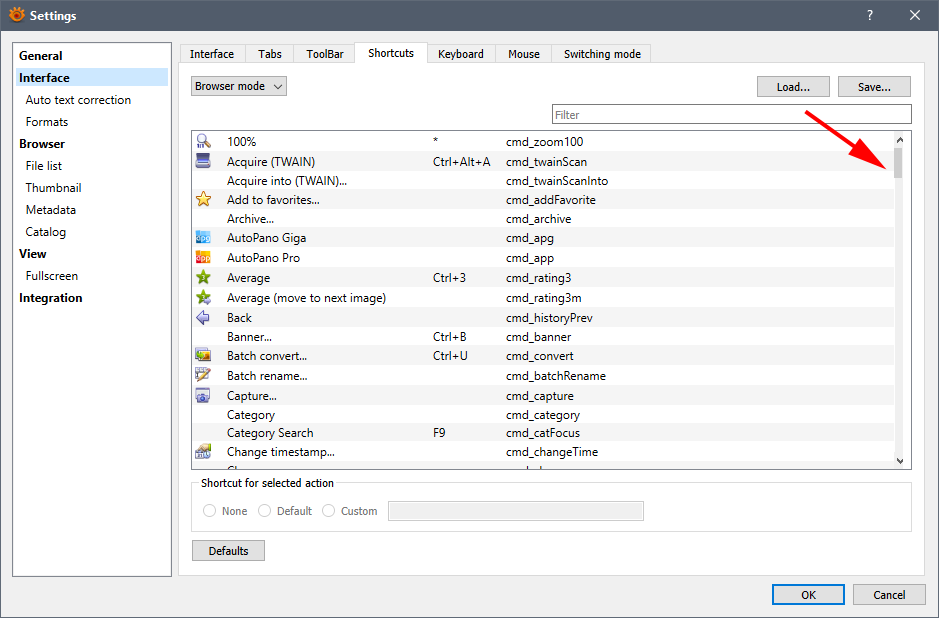Screen dimensions: 939x618
Task: Click the AutoPano Giga icon
Action: click(x=203, y=238)
